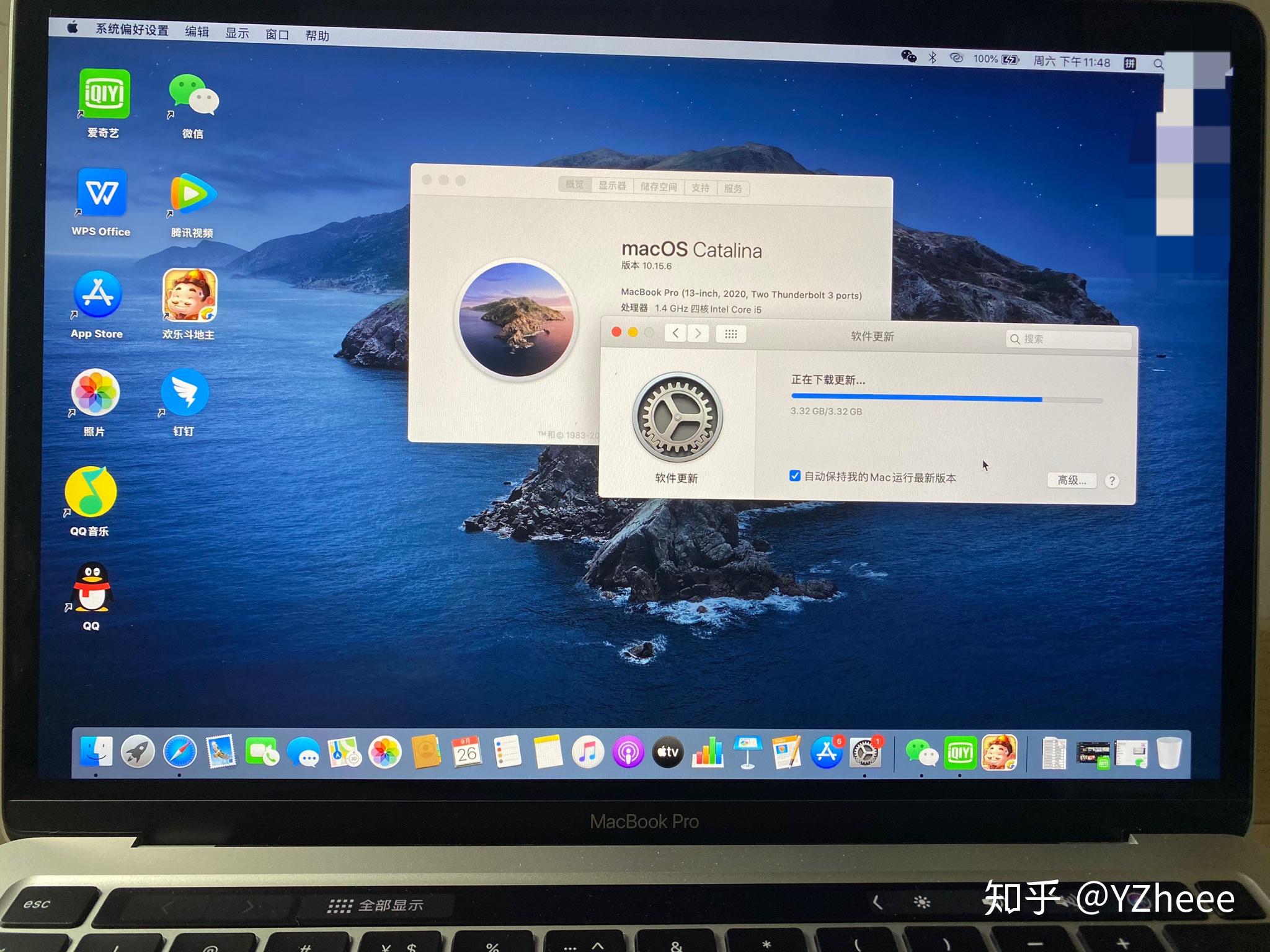The width and height of the screenshot is (1270, 952).
Task: Open the WeChat desktop shortcut
Action: 193,95
